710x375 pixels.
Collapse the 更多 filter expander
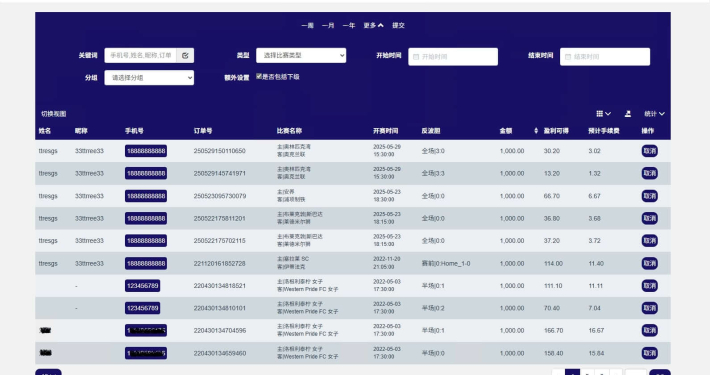click(373, 25)
